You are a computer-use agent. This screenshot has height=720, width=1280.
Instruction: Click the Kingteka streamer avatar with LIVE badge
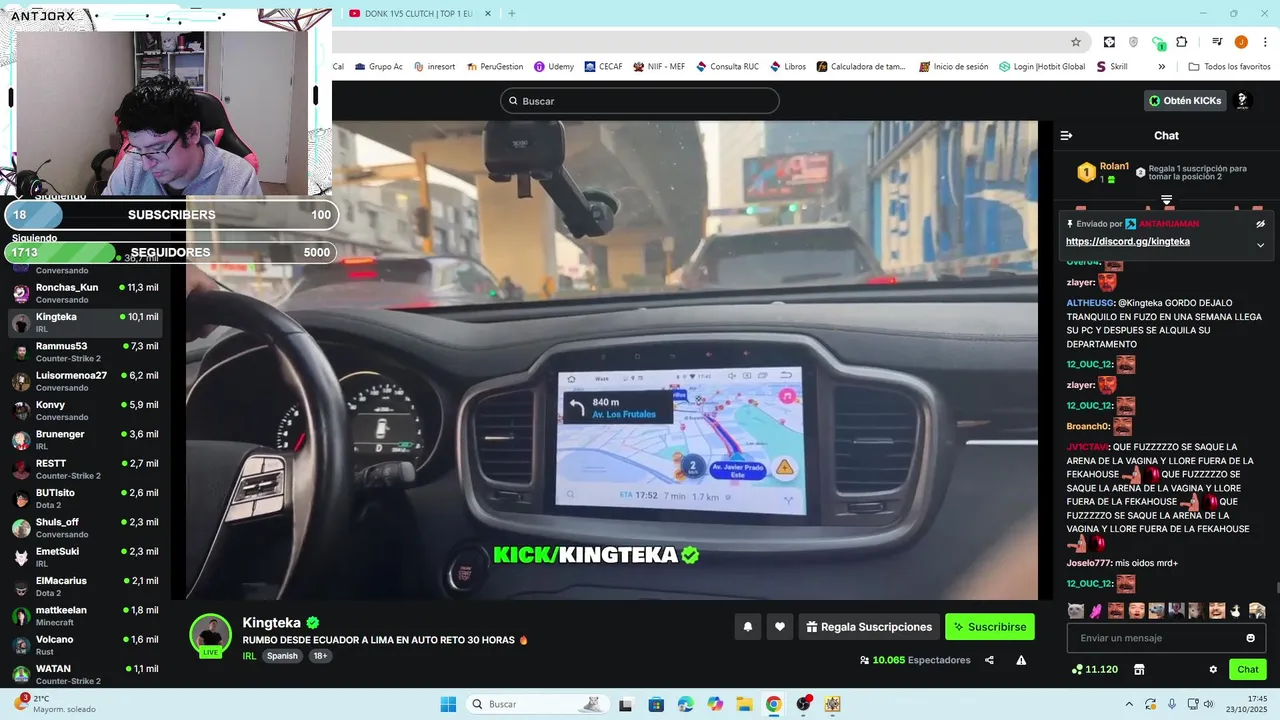[211, 636]
